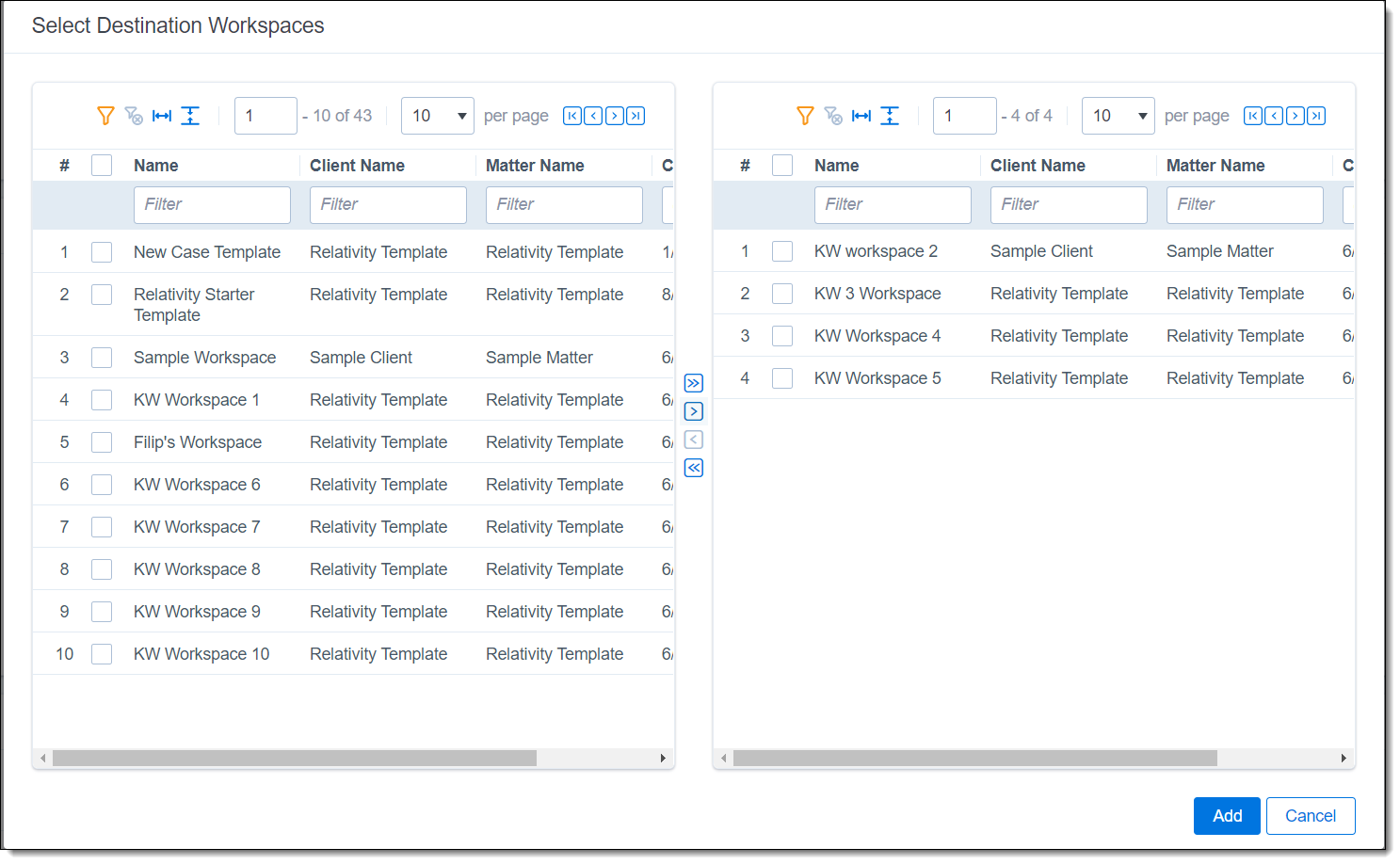The width and height of the screenshot is (1400, 864).
Task: Sort right list by Matter Name header
Action: 1215,166
